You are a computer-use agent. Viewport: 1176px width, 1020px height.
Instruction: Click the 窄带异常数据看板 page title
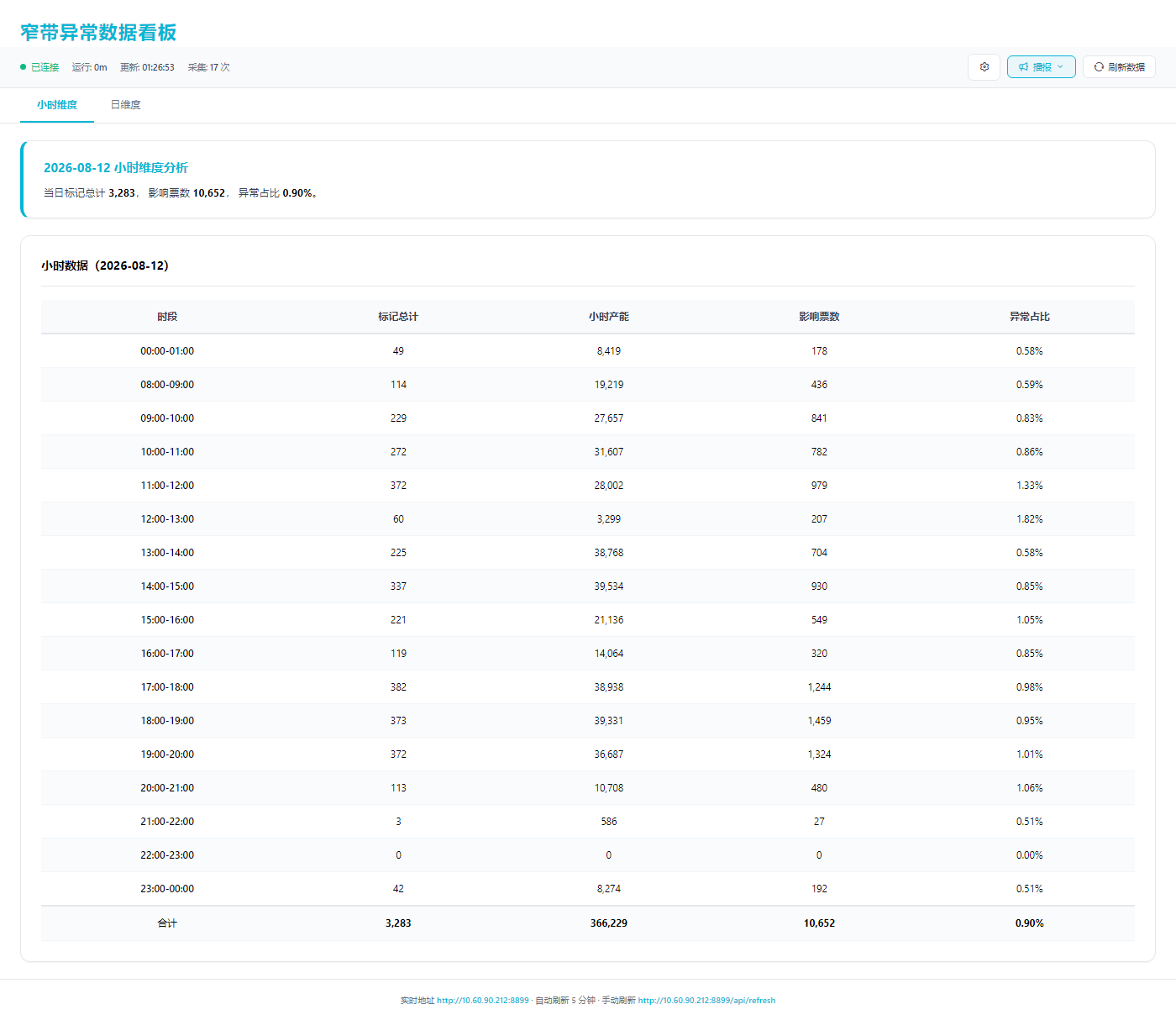click(98, 32)
